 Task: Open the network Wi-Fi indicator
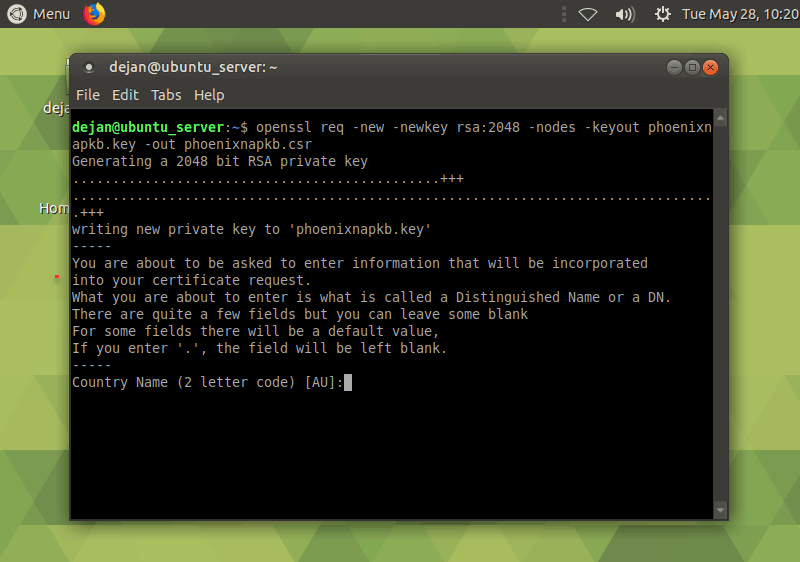tap(588, 14)
